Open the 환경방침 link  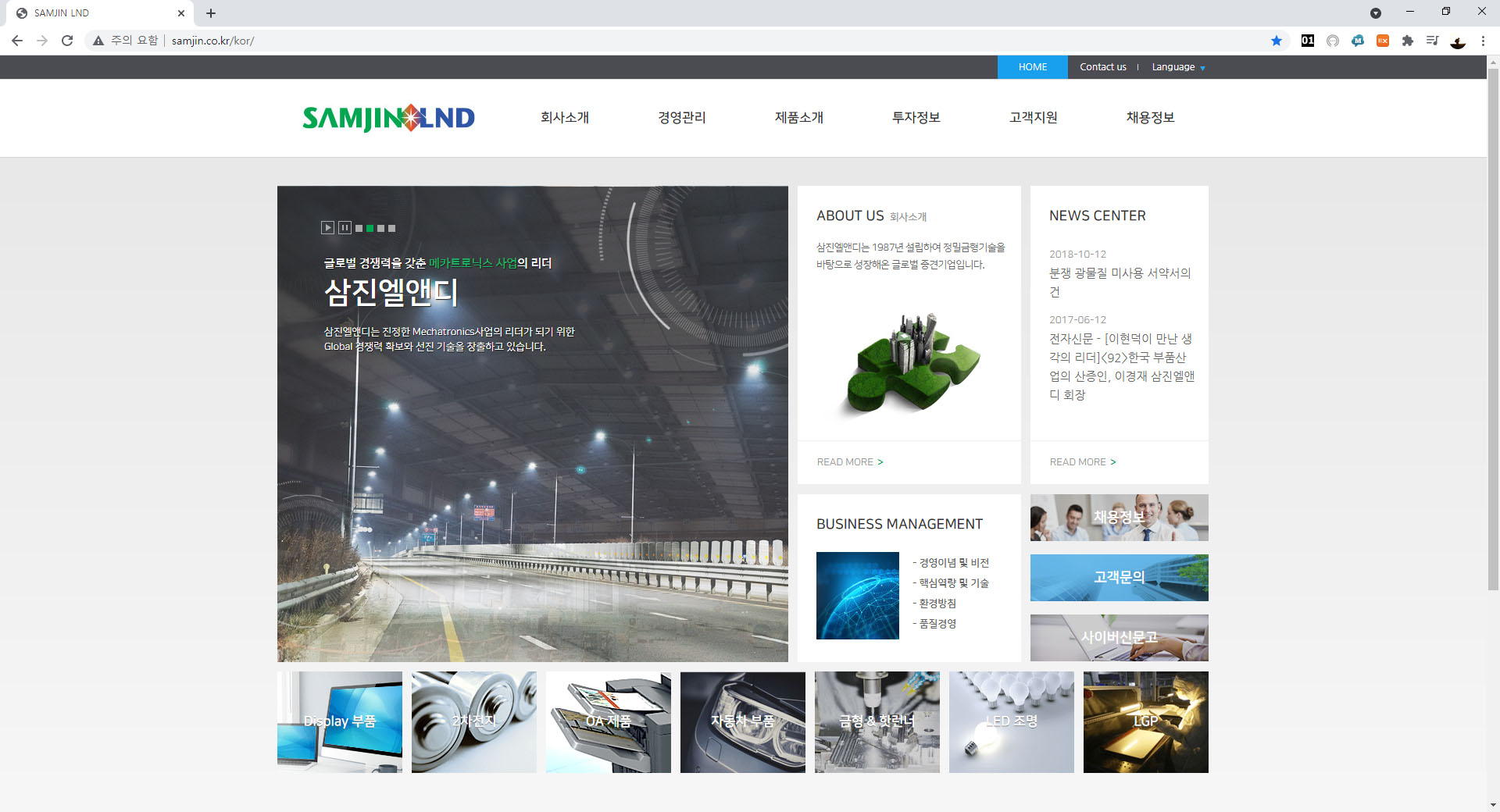(x=934, y=604)
